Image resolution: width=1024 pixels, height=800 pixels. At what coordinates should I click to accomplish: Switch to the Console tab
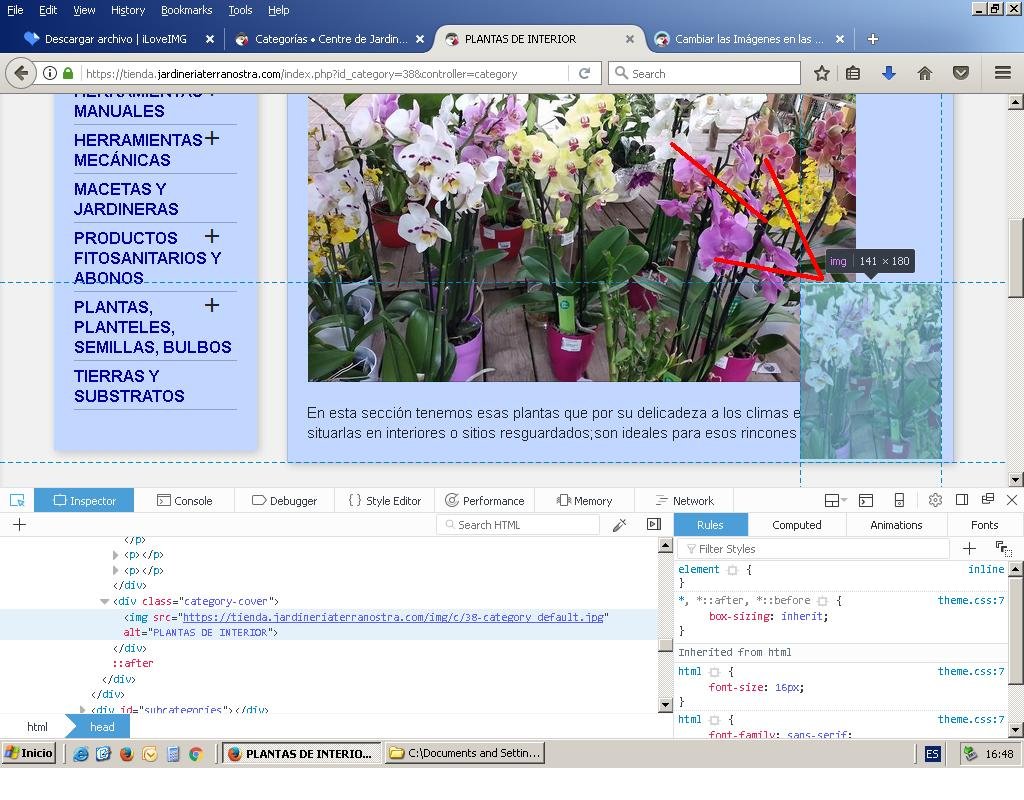(184, 501)
